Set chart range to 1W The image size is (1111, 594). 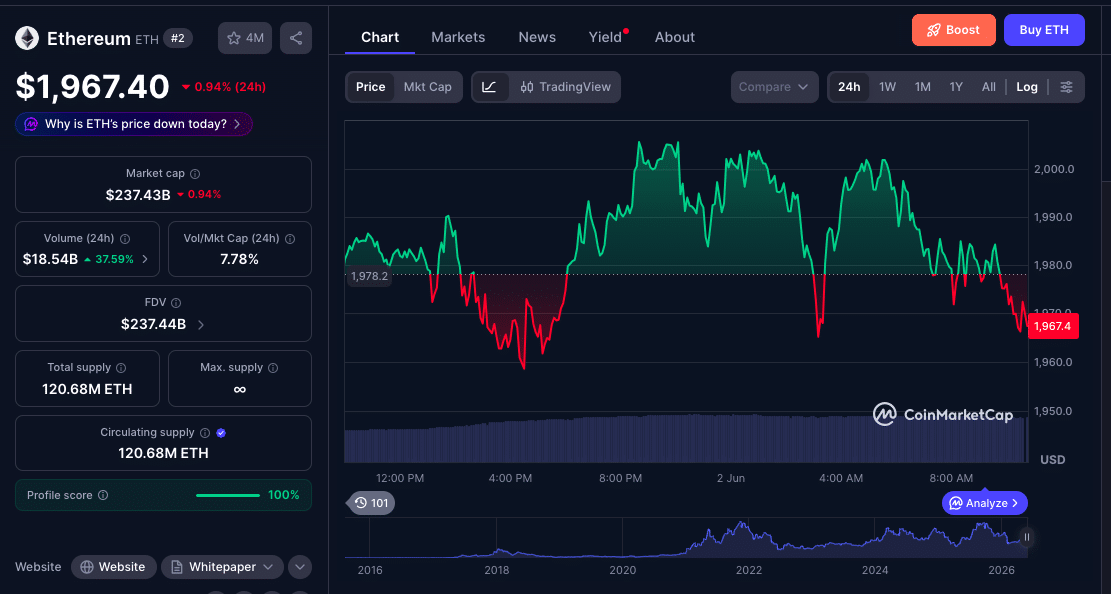coord(887,86)
